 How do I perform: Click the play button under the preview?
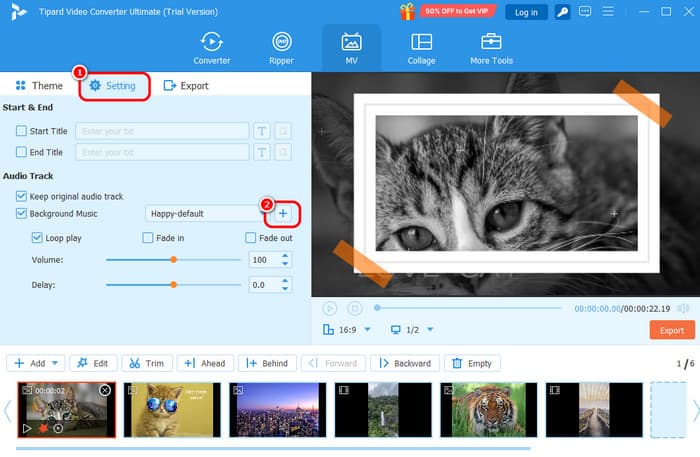tap(330, 309)
